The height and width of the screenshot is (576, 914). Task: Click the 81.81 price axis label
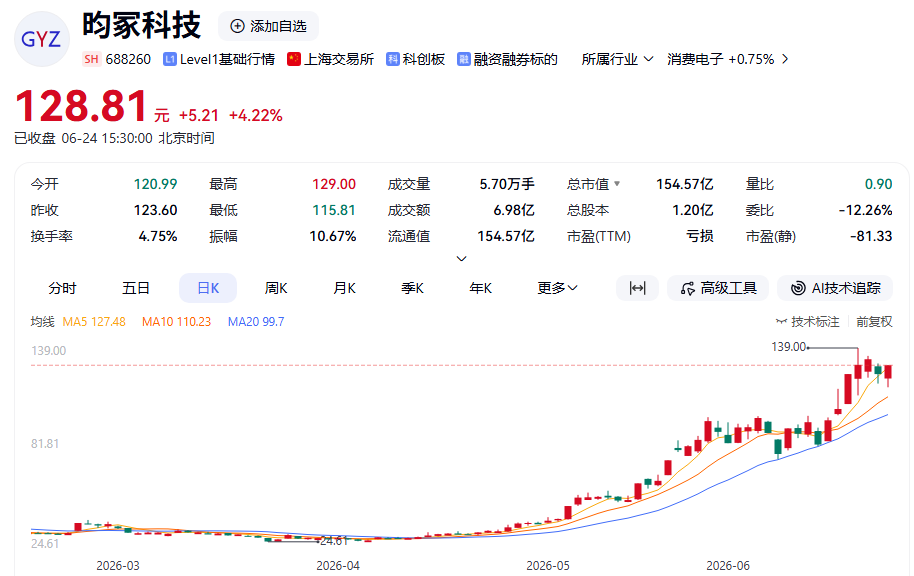pyautogui.click(x=45, y=444)
